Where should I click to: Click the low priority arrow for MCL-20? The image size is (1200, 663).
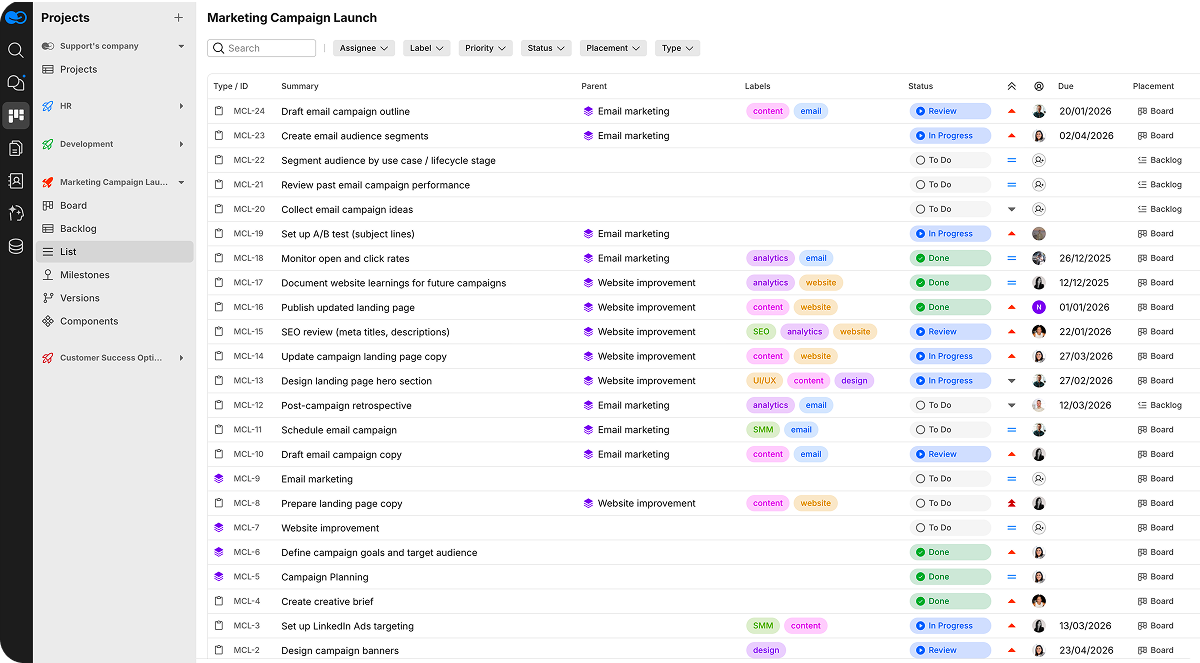point(1011,209)
